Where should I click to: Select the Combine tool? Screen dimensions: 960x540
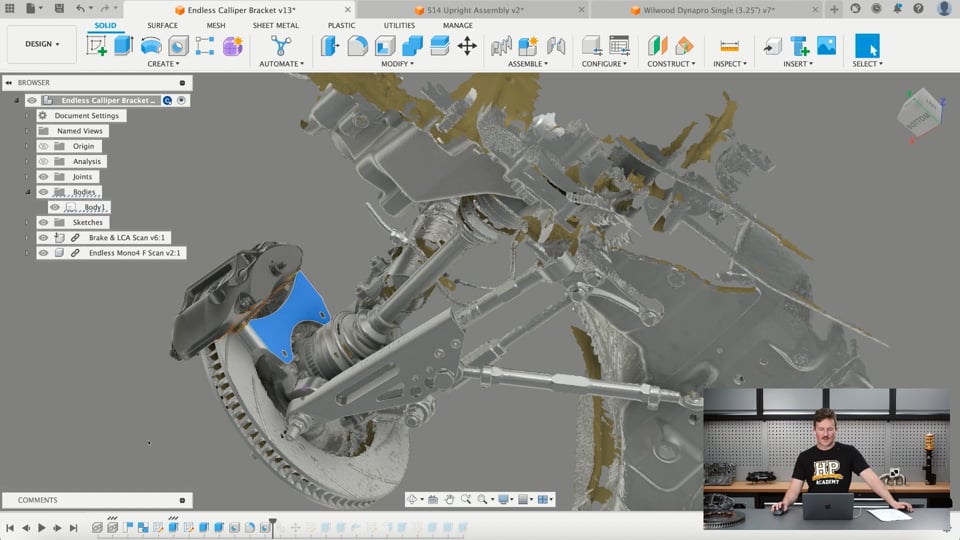[x=412, y=46]
